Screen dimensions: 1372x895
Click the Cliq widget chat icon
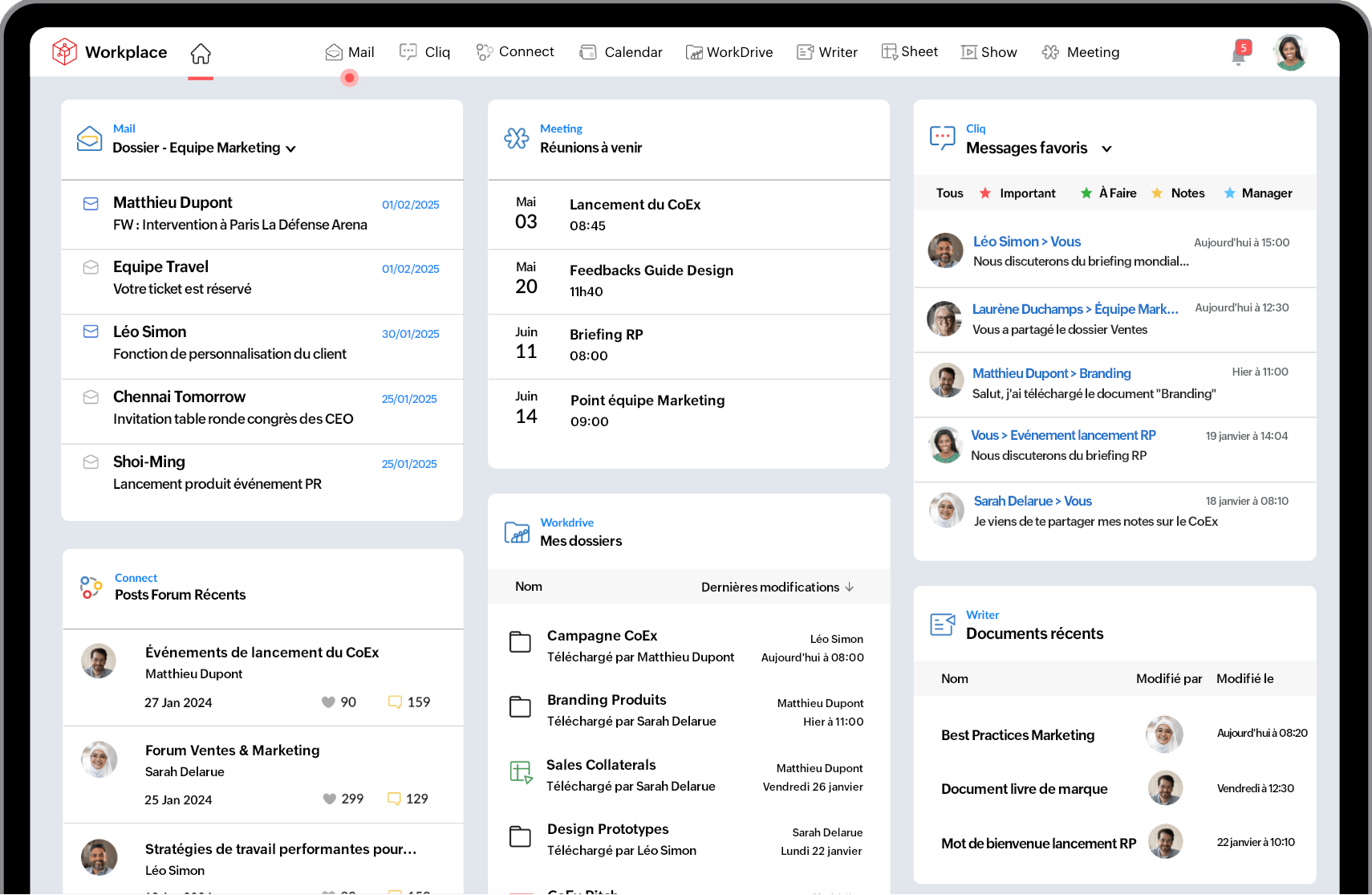pyautogui.click(x=942, y=138)
